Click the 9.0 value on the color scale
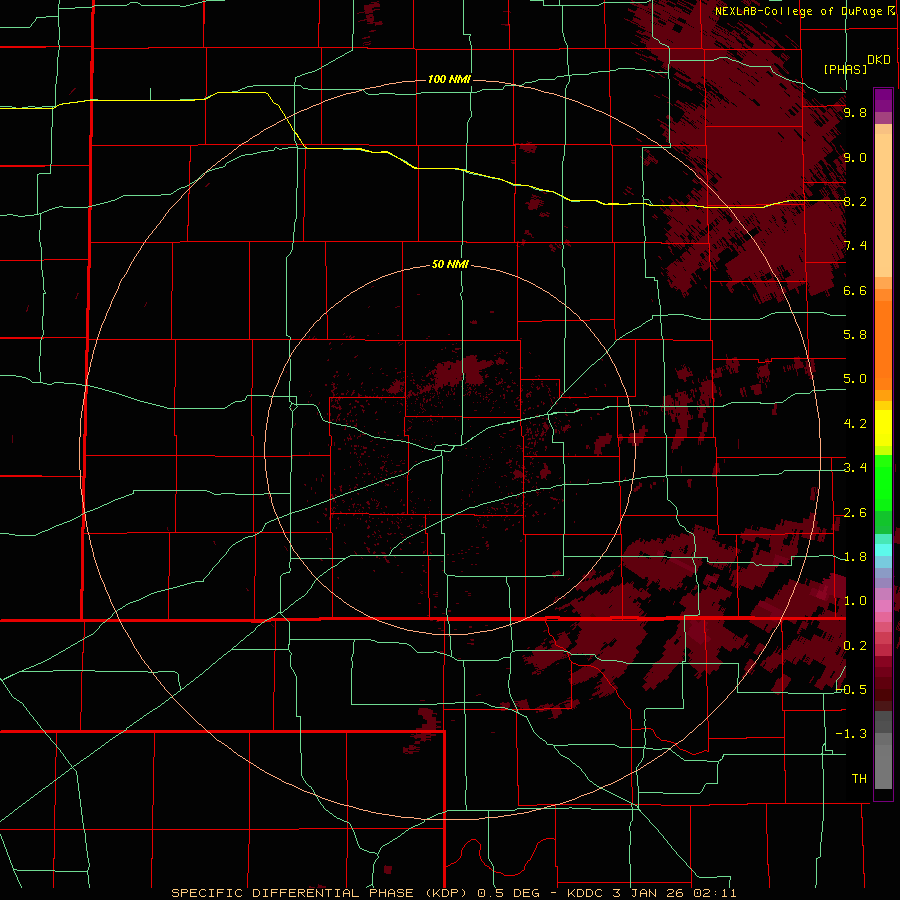The image size is (900, 900). click(855, 157)
